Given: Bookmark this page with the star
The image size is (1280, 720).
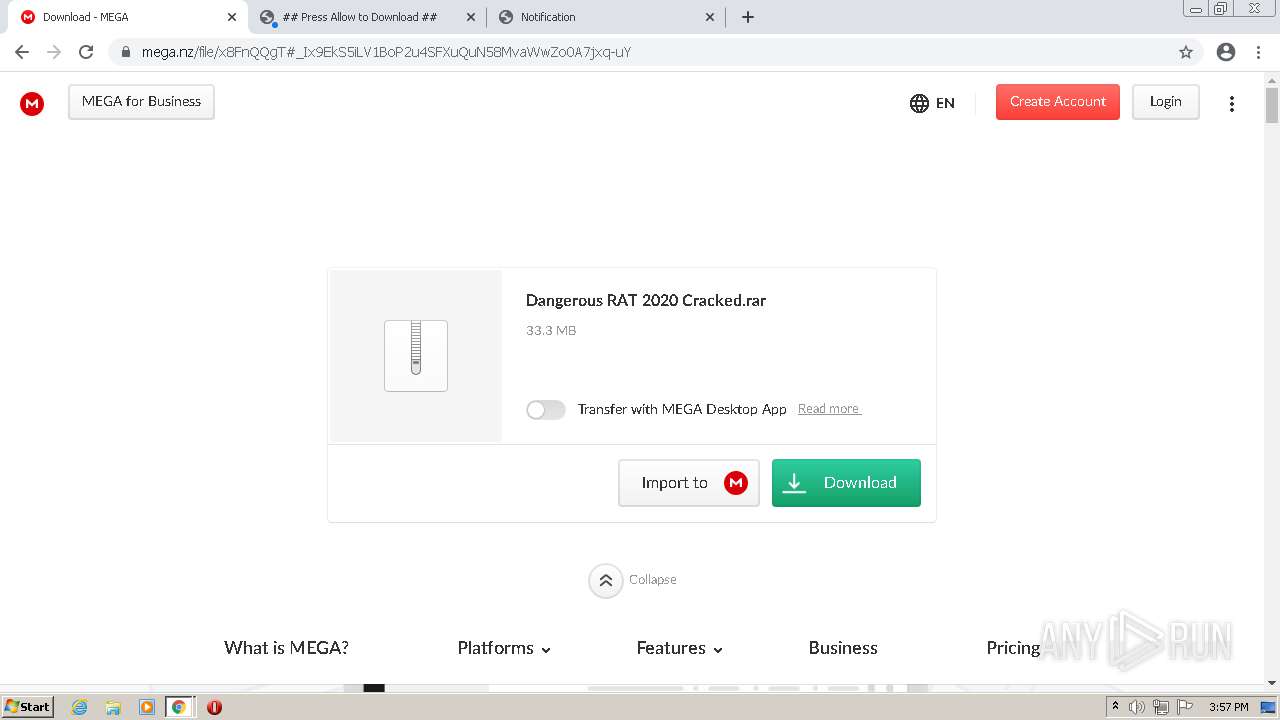Looking at the screenshot, I should point(1186,52).
